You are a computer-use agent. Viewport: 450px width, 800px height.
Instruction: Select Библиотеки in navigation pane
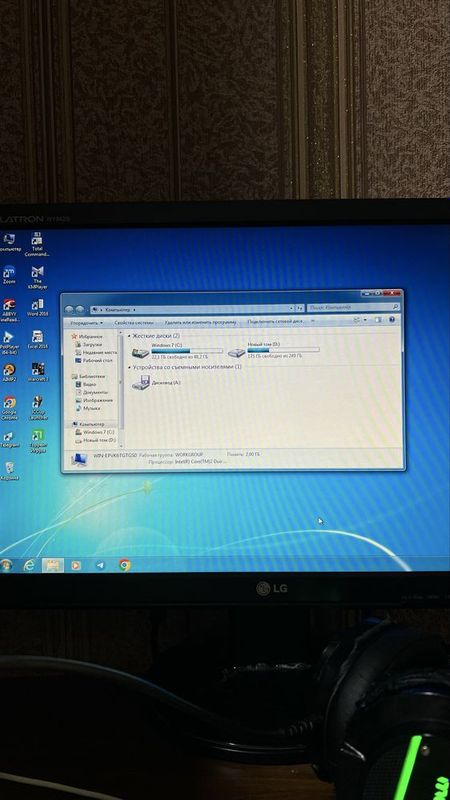tap(88, 377)
